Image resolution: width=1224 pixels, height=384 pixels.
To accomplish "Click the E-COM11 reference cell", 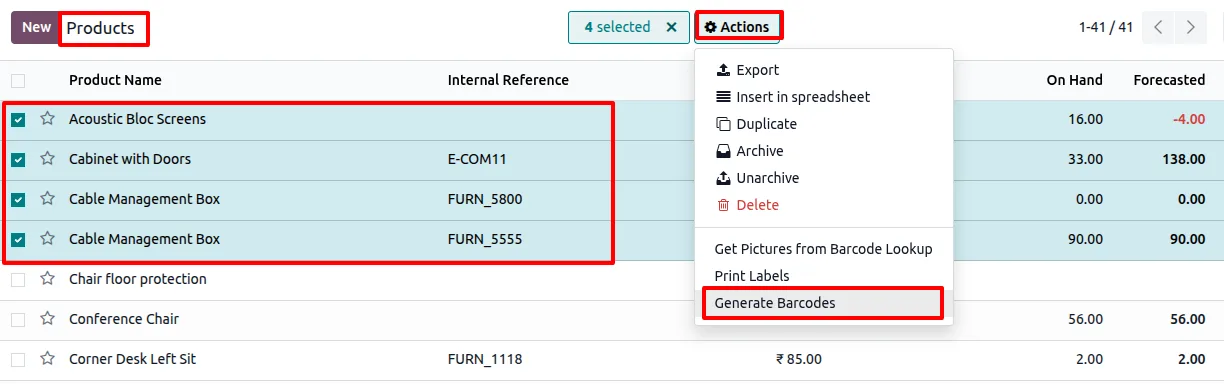I will (x=477, y=159).
